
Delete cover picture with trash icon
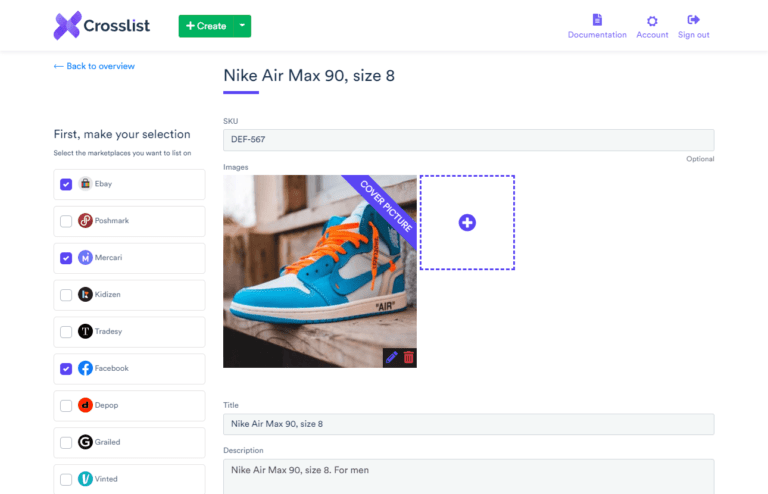[x=408, y=357]
